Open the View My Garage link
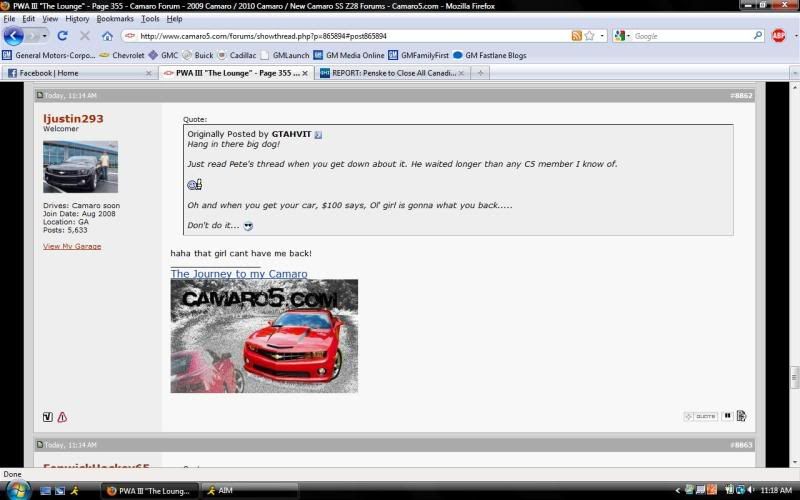This screenshot has width=800, height=500. [x=71, y=246]
